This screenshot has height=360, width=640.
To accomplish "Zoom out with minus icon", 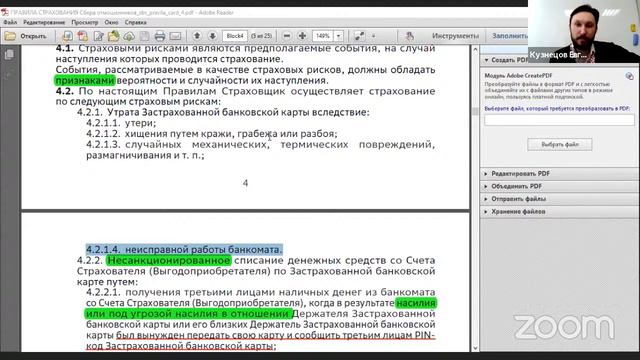I will 287,36.
